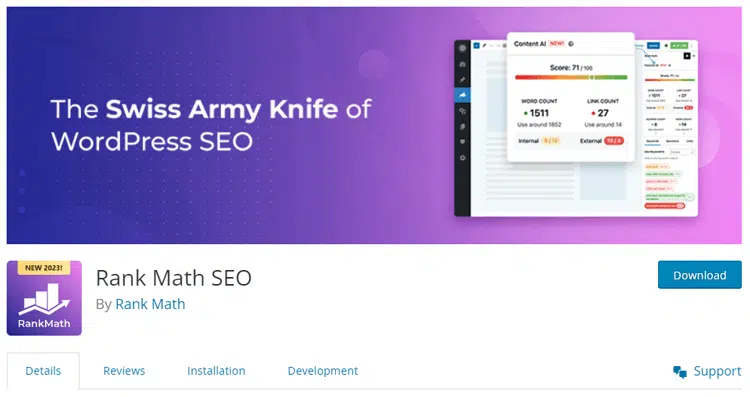
Task: Open the Installation tab
Action: tap(216, 371)
